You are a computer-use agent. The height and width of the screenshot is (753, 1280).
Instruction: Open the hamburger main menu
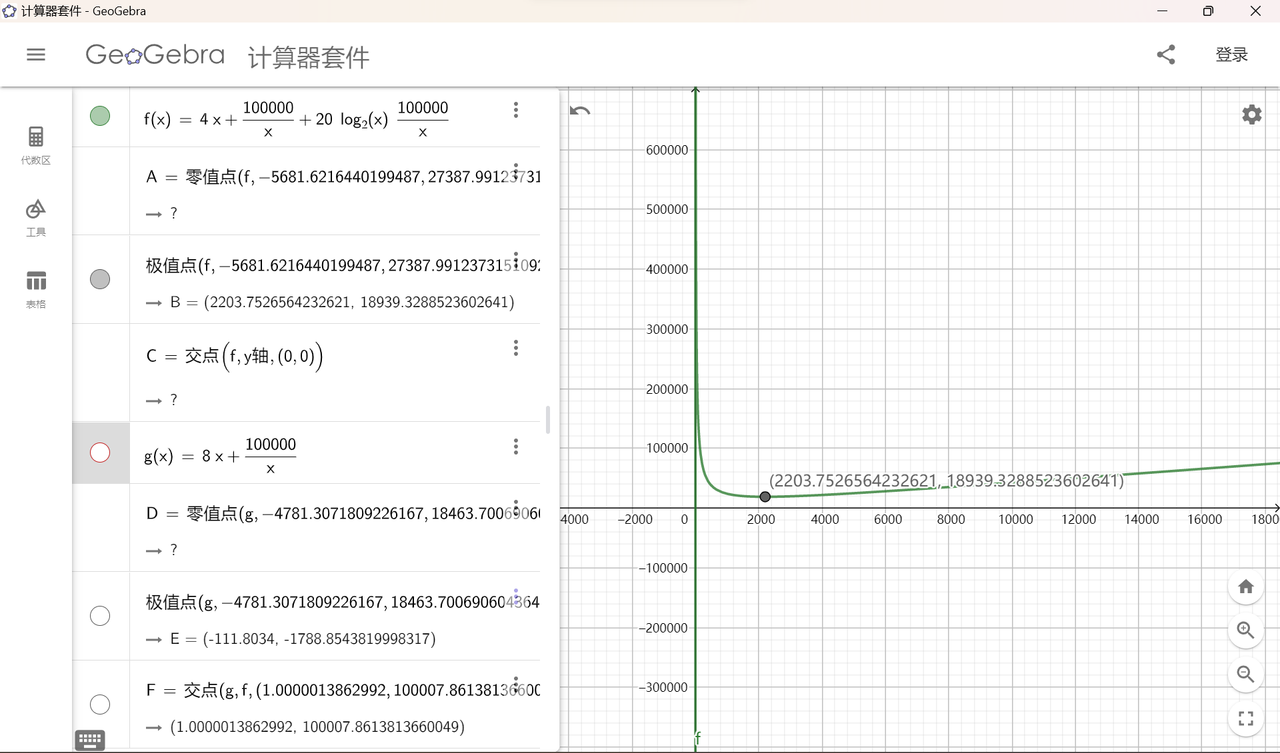36,55
